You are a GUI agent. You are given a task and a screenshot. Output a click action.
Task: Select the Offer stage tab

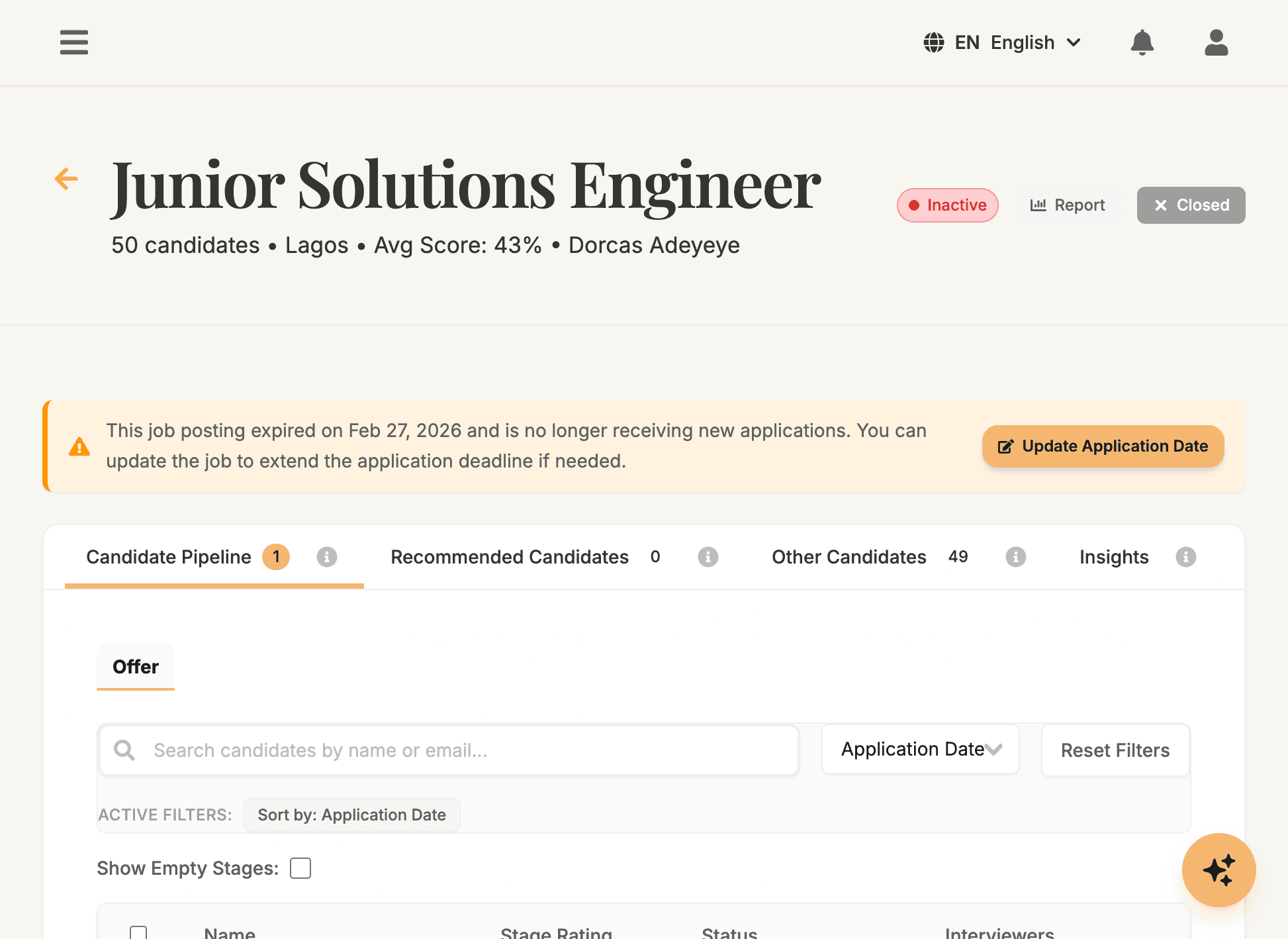coord(136,666)
